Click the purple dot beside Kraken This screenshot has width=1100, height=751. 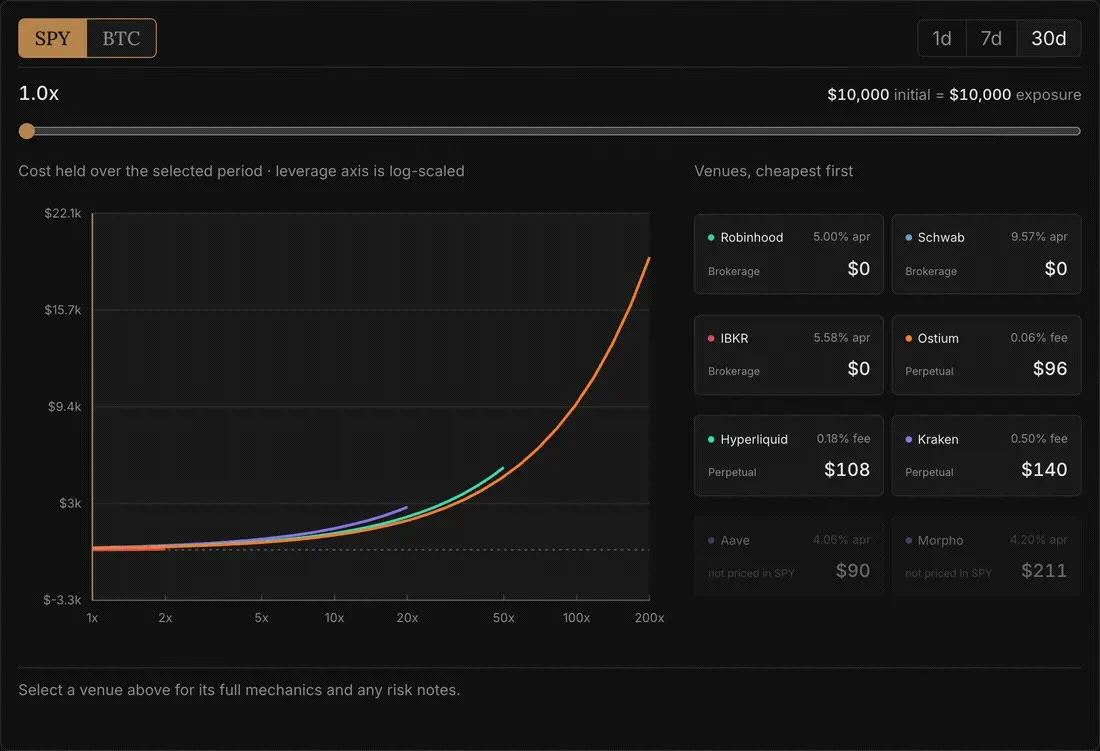pos(908,440)
